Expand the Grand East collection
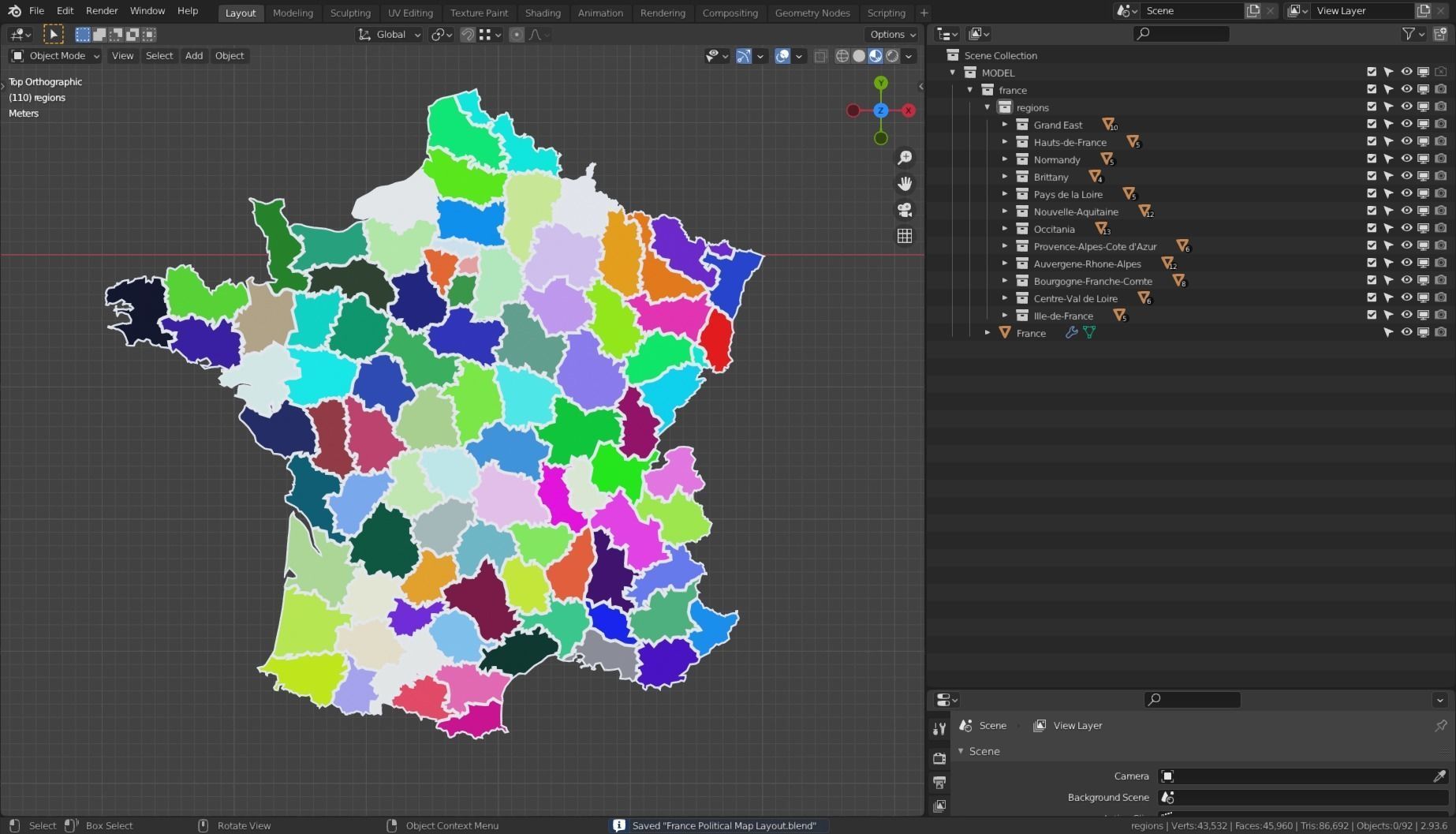 (1005, 125)
